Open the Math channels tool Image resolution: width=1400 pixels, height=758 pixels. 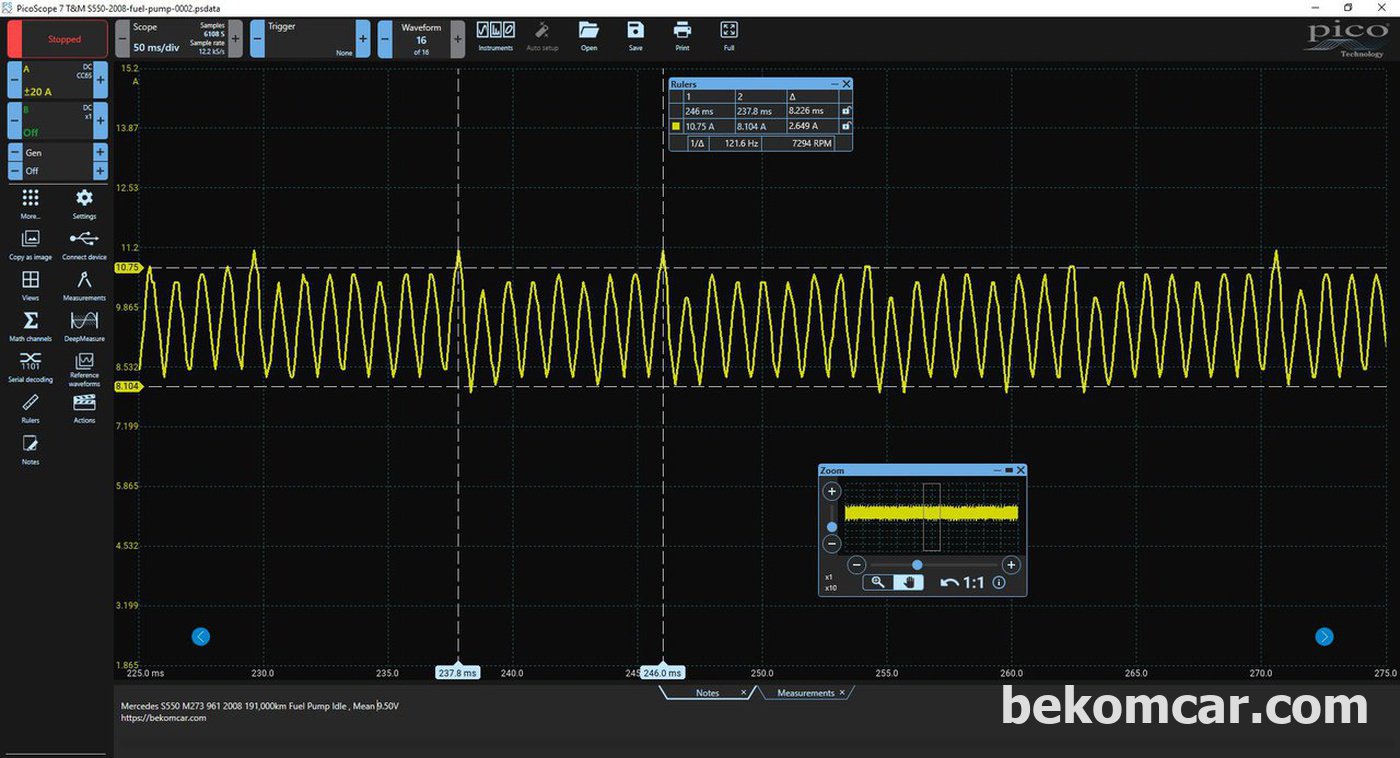[x=31, y=321]
